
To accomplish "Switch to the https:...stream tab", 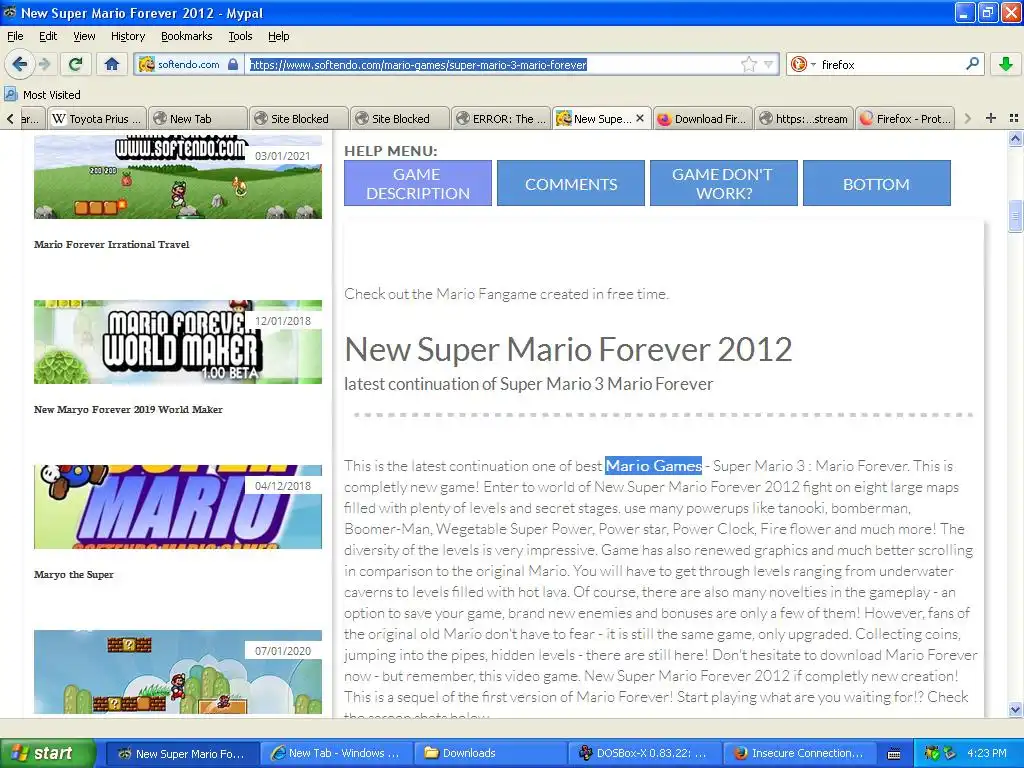I will coord(805,119).
